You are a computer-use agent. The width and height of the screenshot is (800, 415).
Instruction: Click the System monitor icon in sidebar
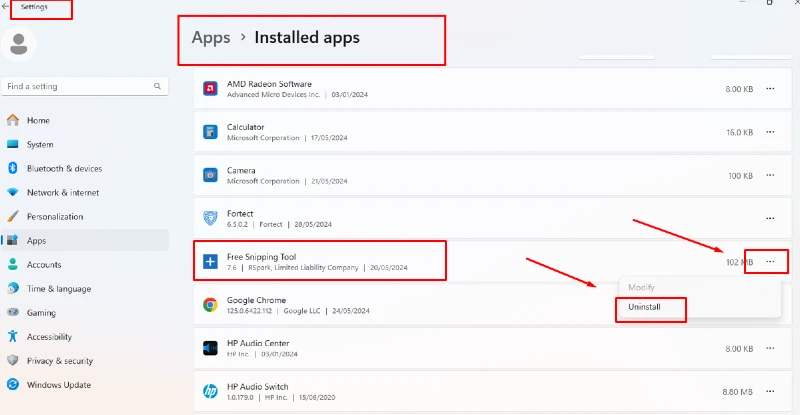[x=13, y=144]
